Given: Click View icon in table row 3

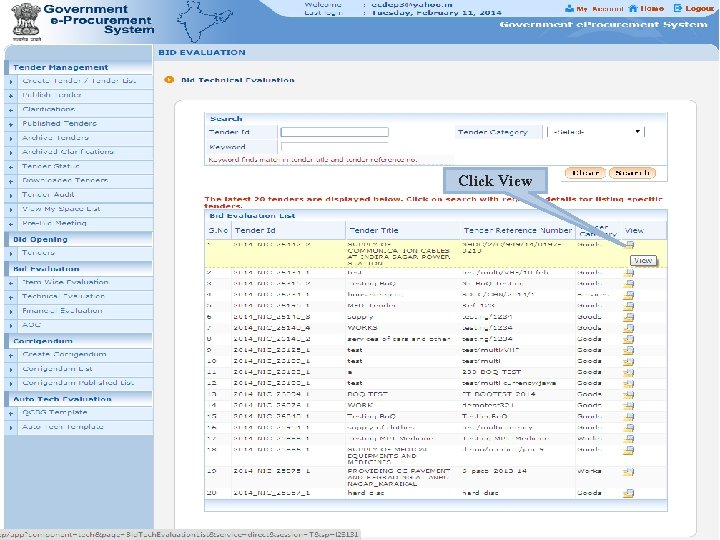Looking at the screenshot, I should (x=629, y=284).
